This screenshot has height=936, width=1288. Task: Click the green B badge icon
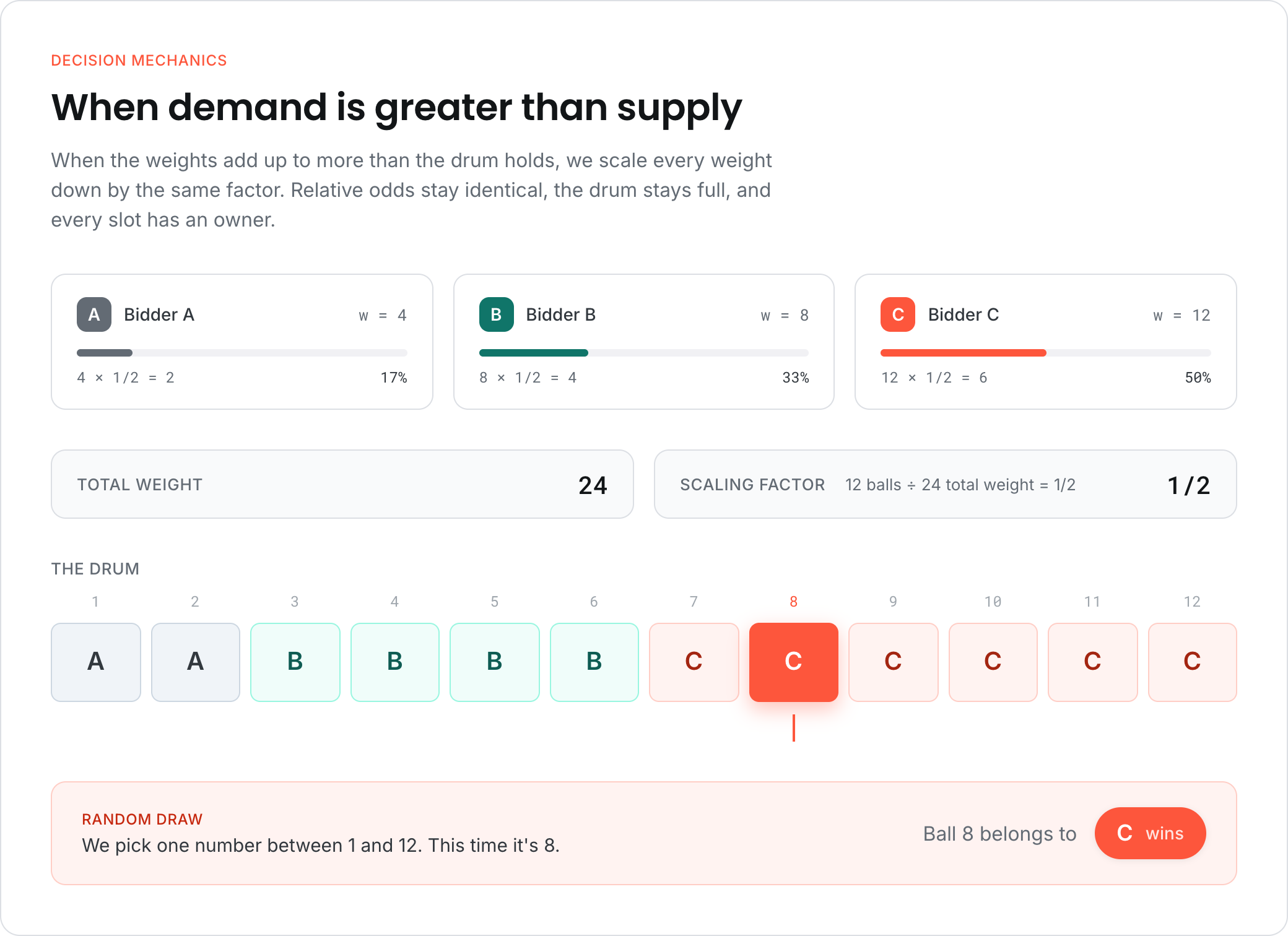(496, 314)
